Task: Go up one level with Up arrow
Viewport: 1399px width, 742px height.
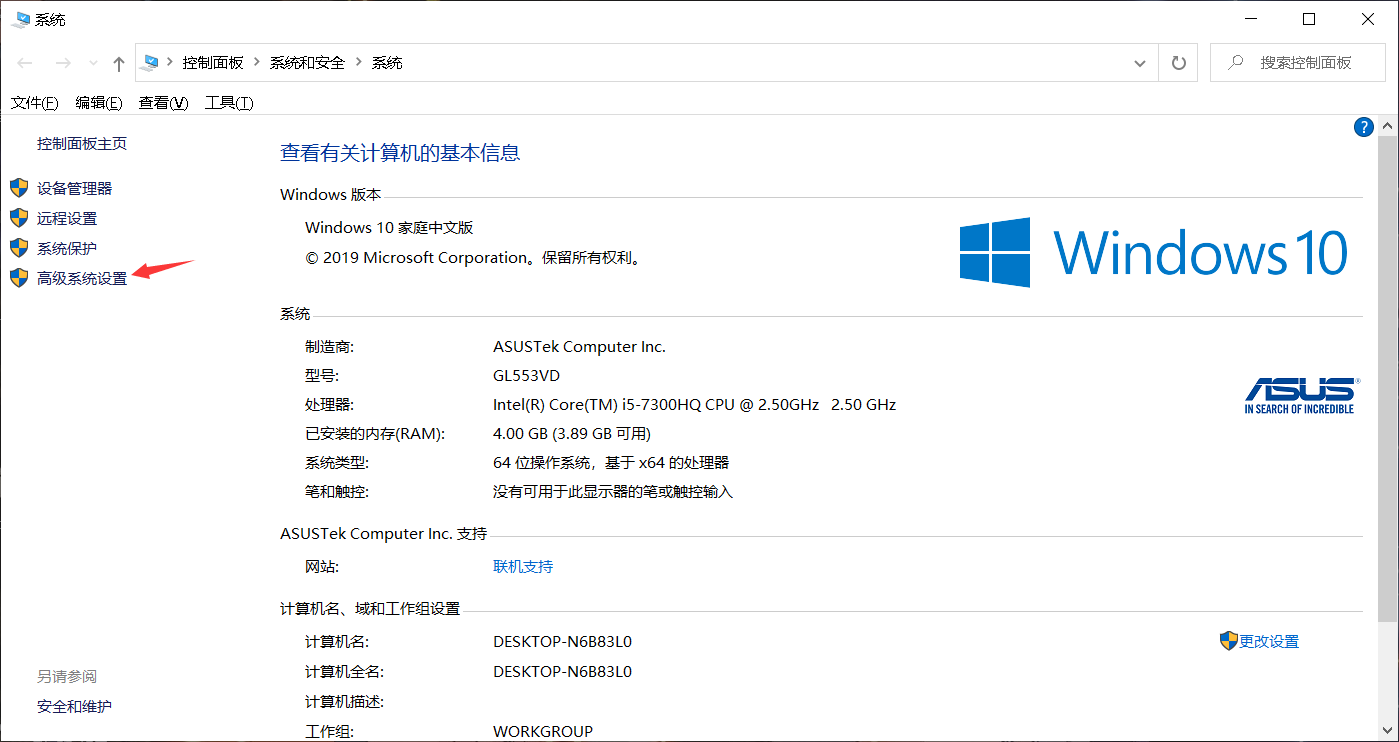Action: coord(119,63)
